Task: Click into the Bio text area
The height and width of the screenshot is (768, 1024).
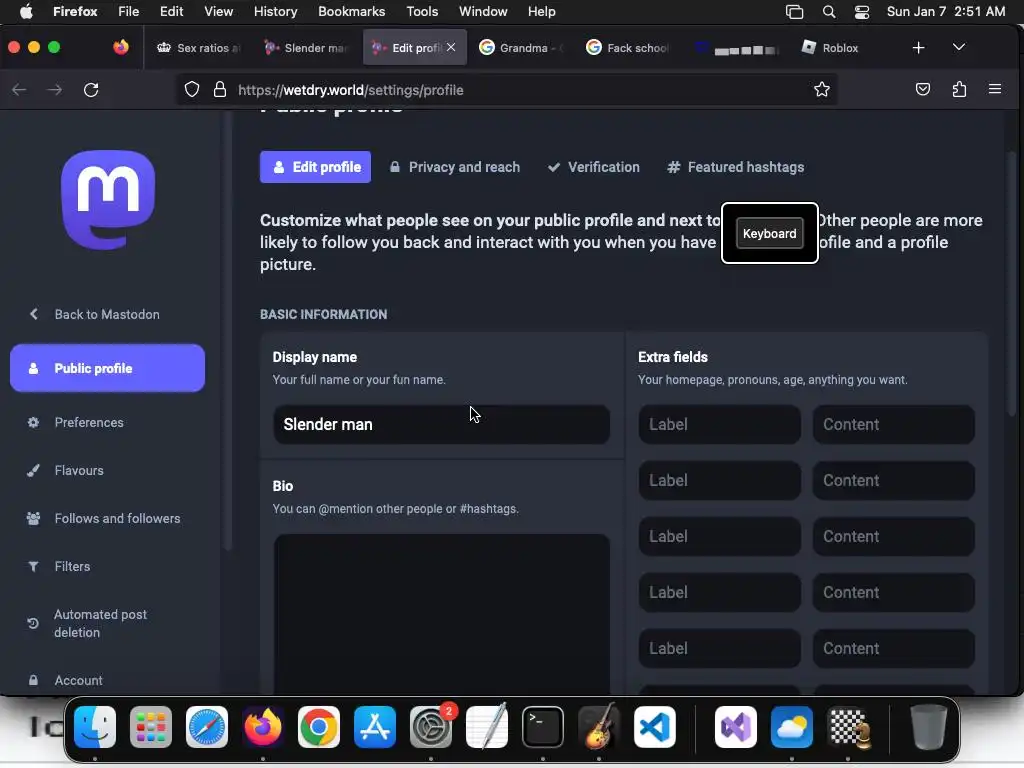Action: pyautogui.click(x=441, y=614)
